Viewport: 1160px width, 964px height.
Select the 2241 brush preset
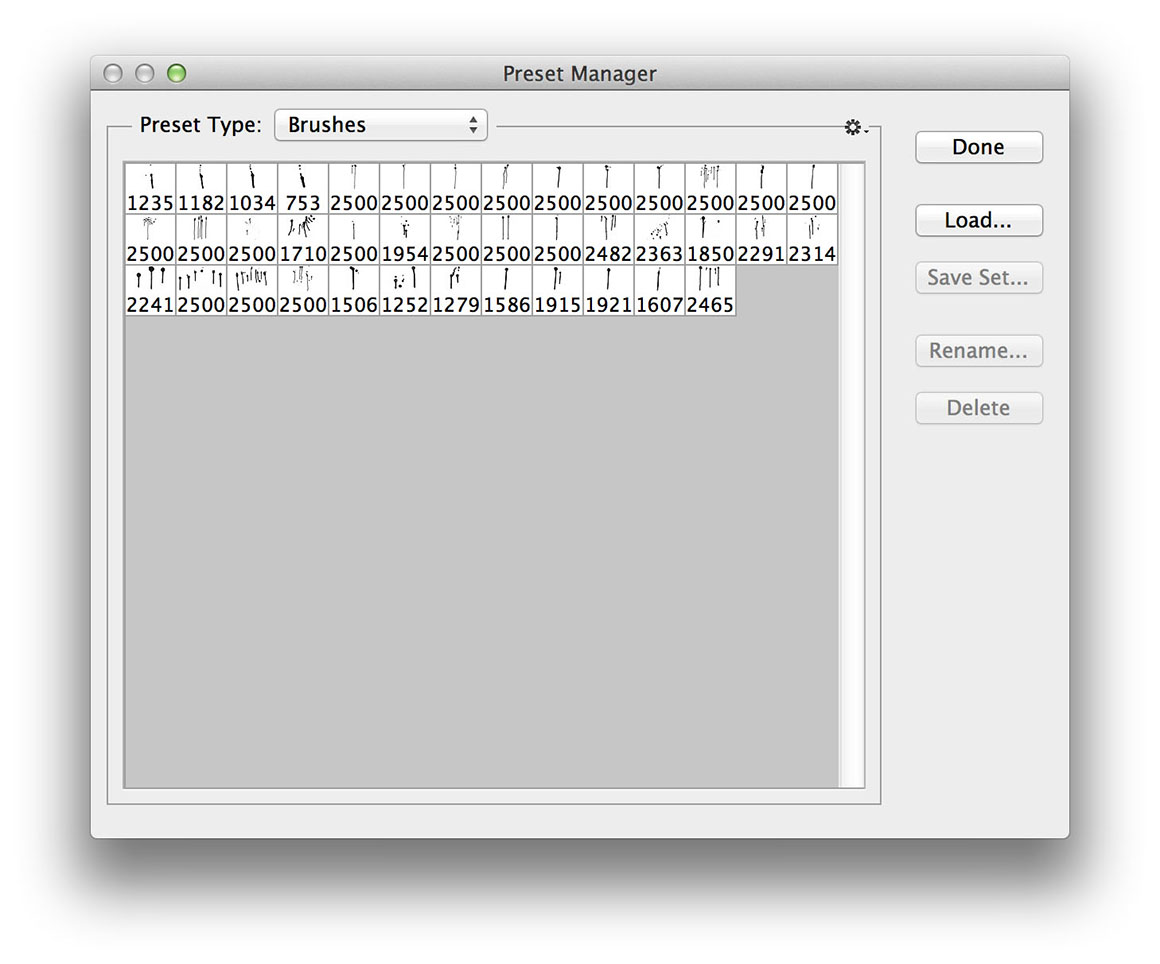click(150, 291)
